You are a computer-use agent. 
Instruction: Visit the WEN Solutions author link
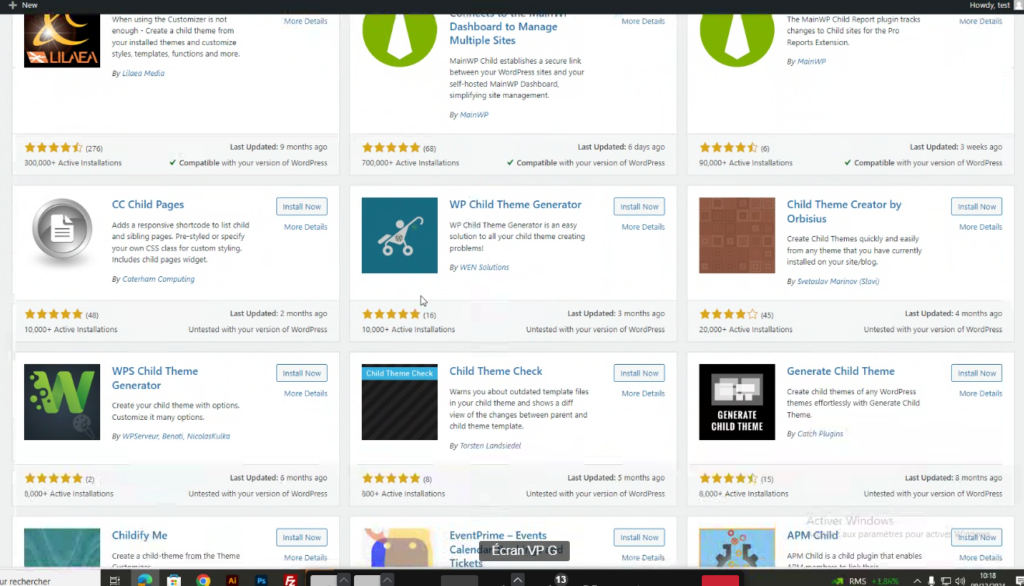[x=484, y=267]
